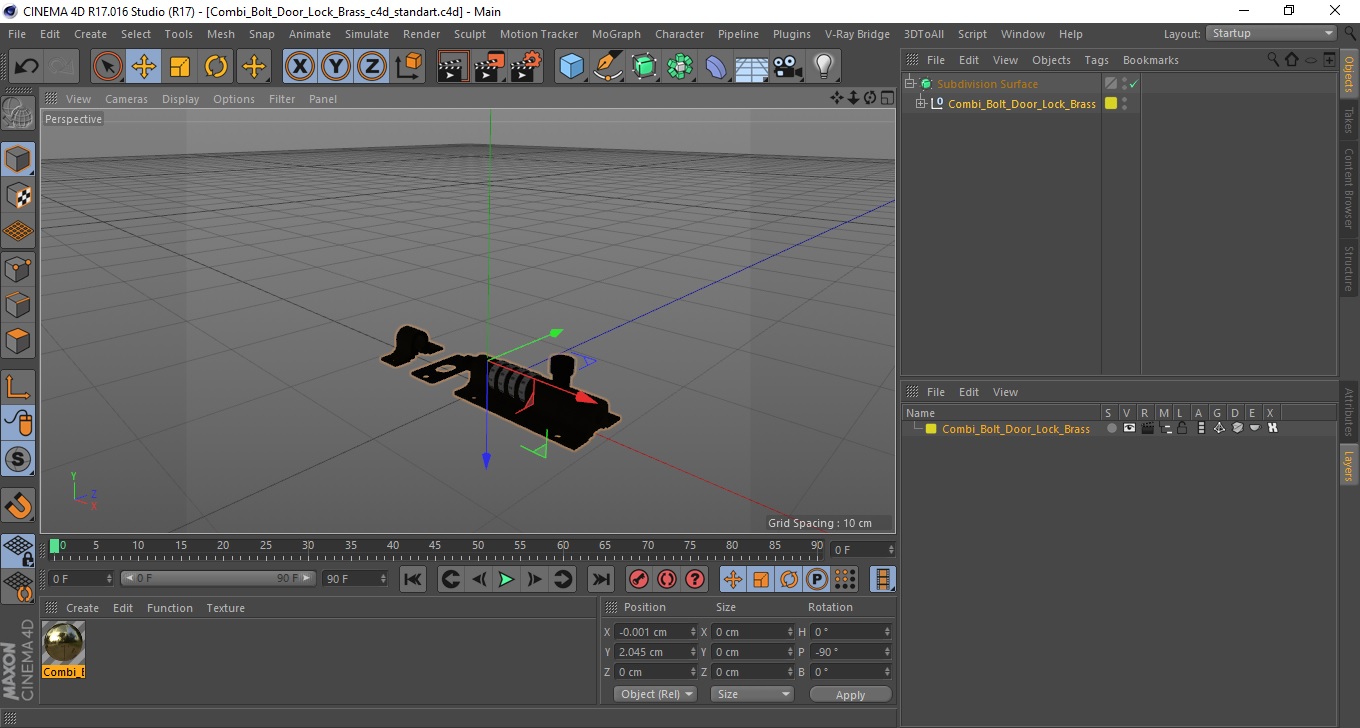Viewport: 1360px width, 728px height.
Task: Switch to Model mode
Action: pos(18,159)
